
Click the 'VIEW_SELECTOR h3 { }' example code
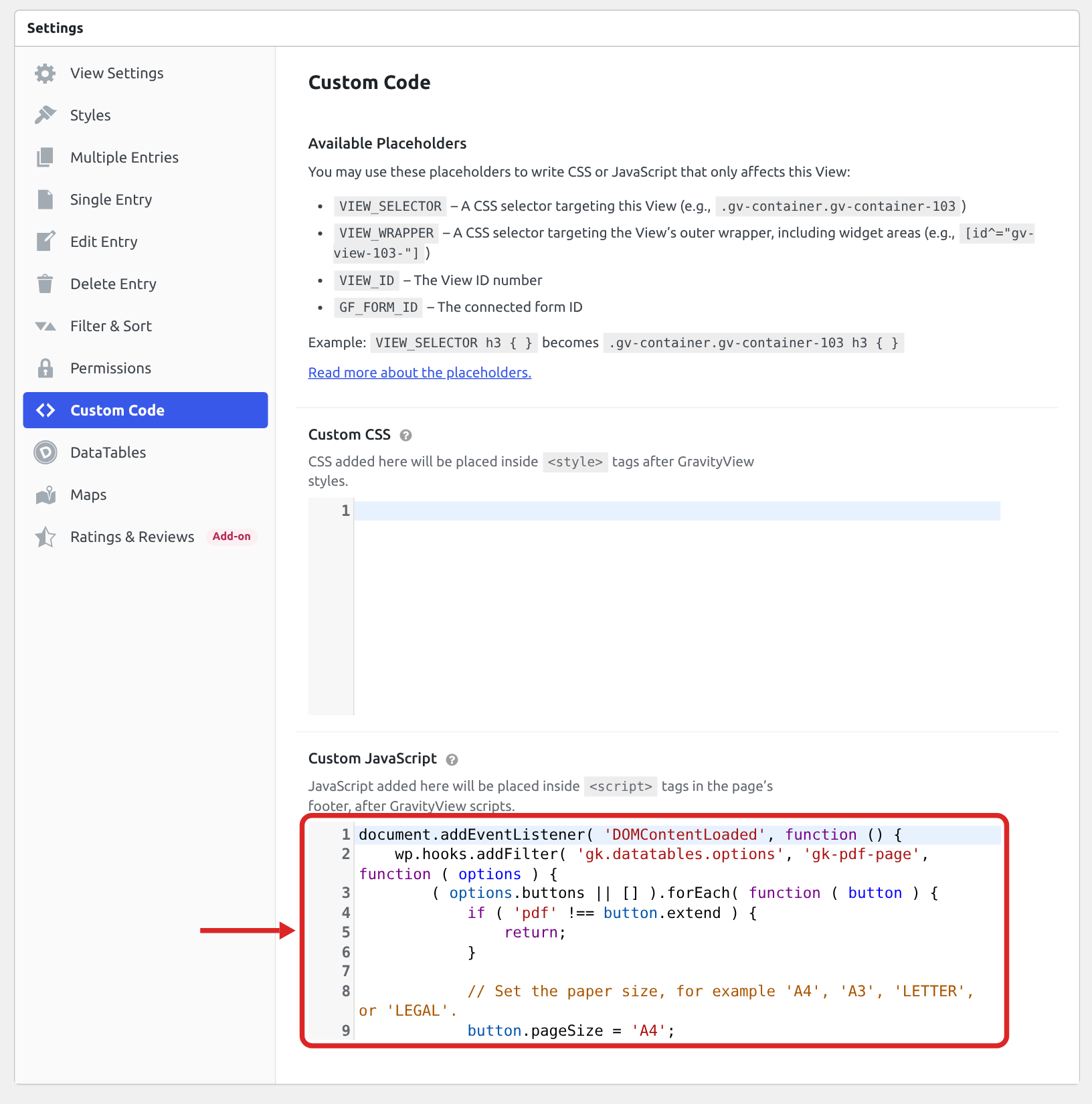click(x=454, y=343)
